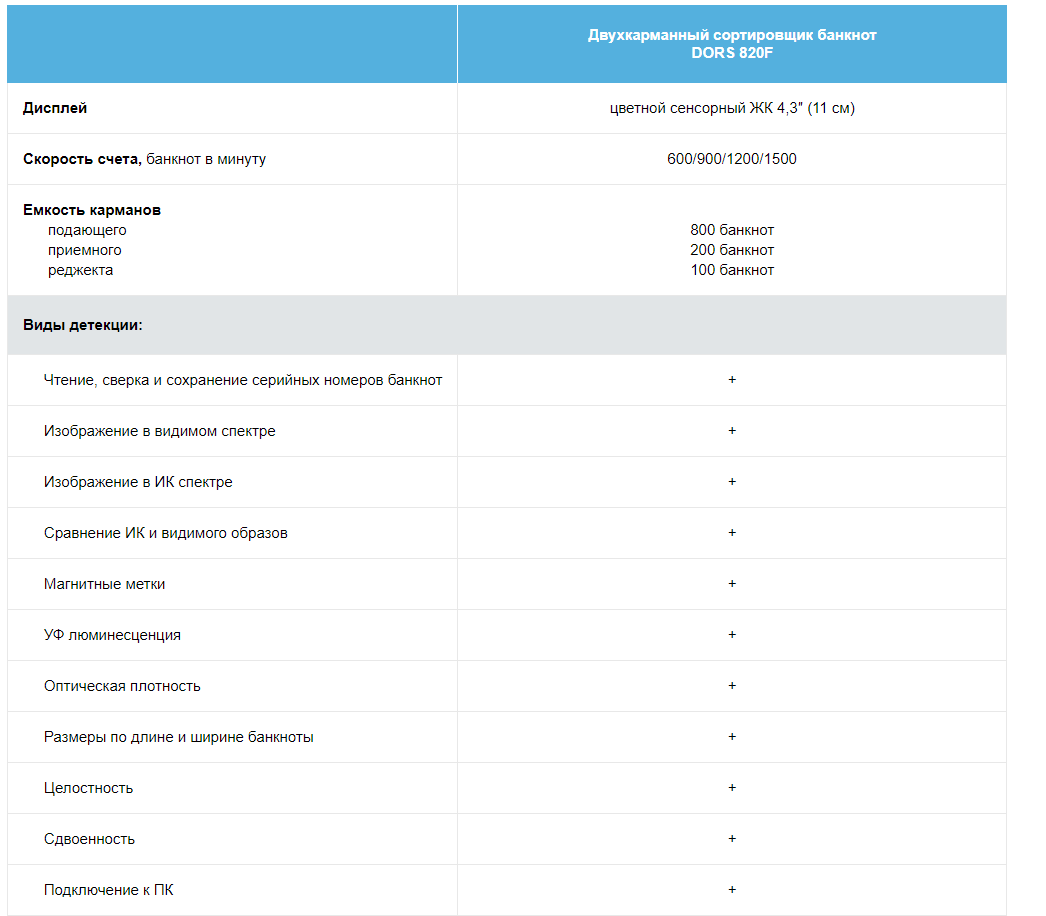The width and height of the screenshot is (1046, 916).
Task: Select the 'Сдвоенность' row label
Action: click(x=89, y=839)
